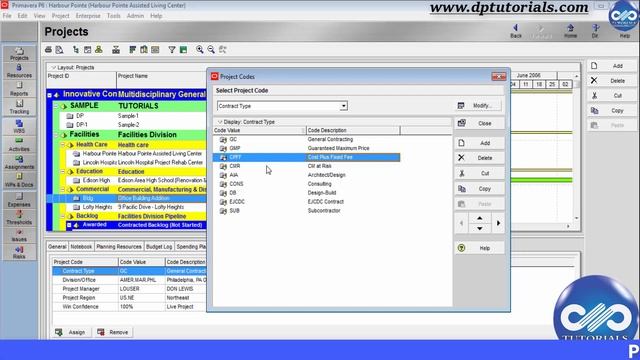
Task: Click the Zoom Out magnifier icon
Action: (x=211, y=50)
